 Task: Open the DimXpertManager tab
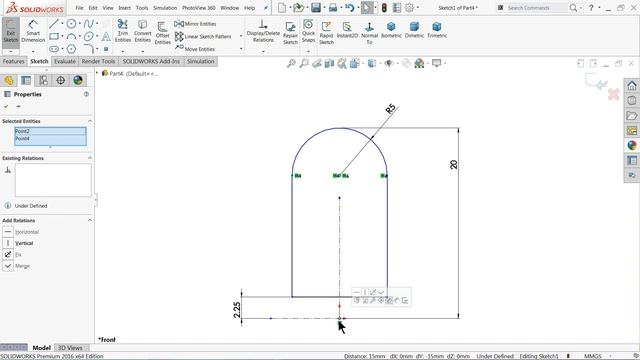pos(60,80)
